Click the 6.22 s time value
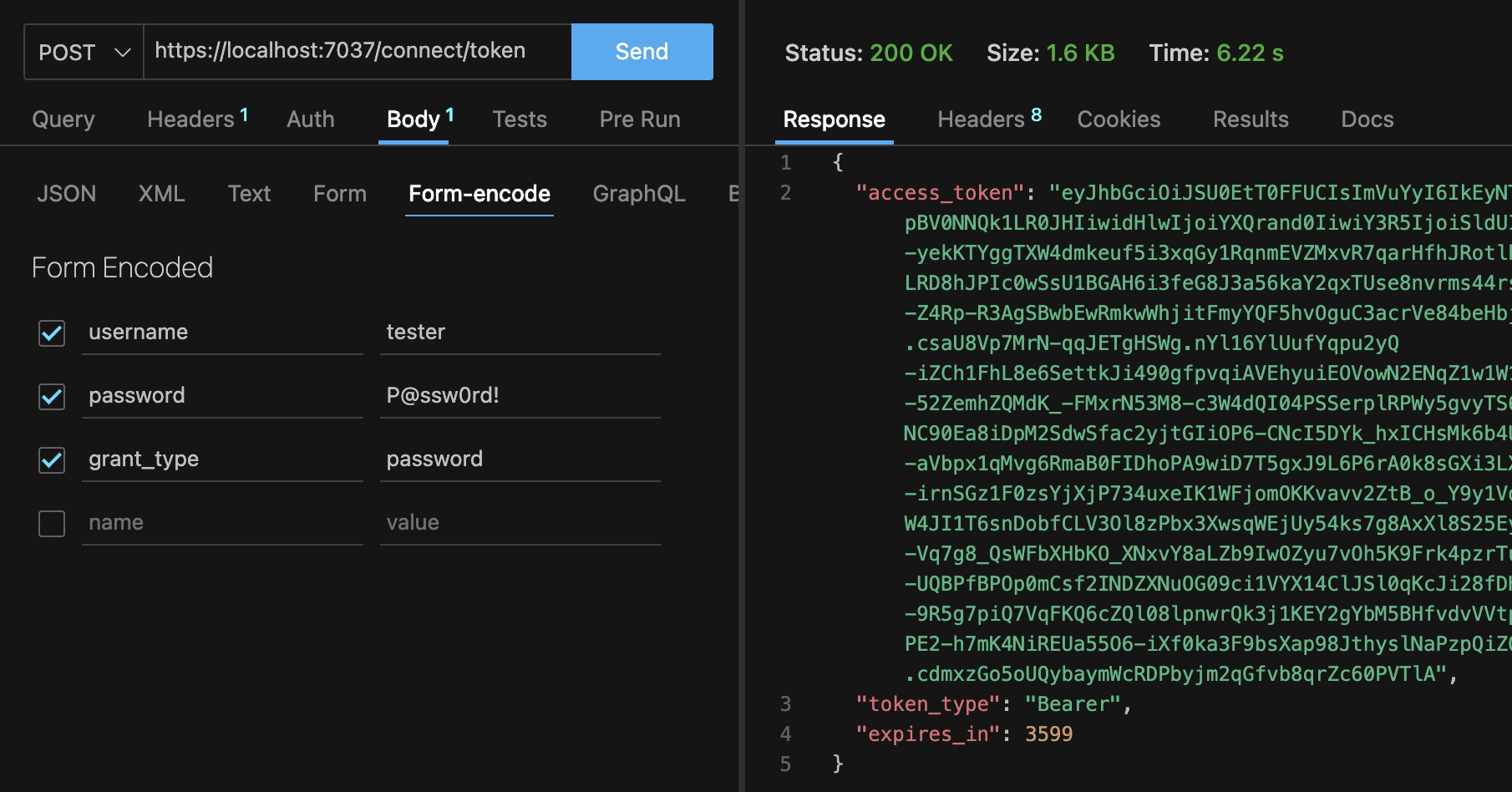Viewport: 1512px width, 792px height. point(1250,53)
